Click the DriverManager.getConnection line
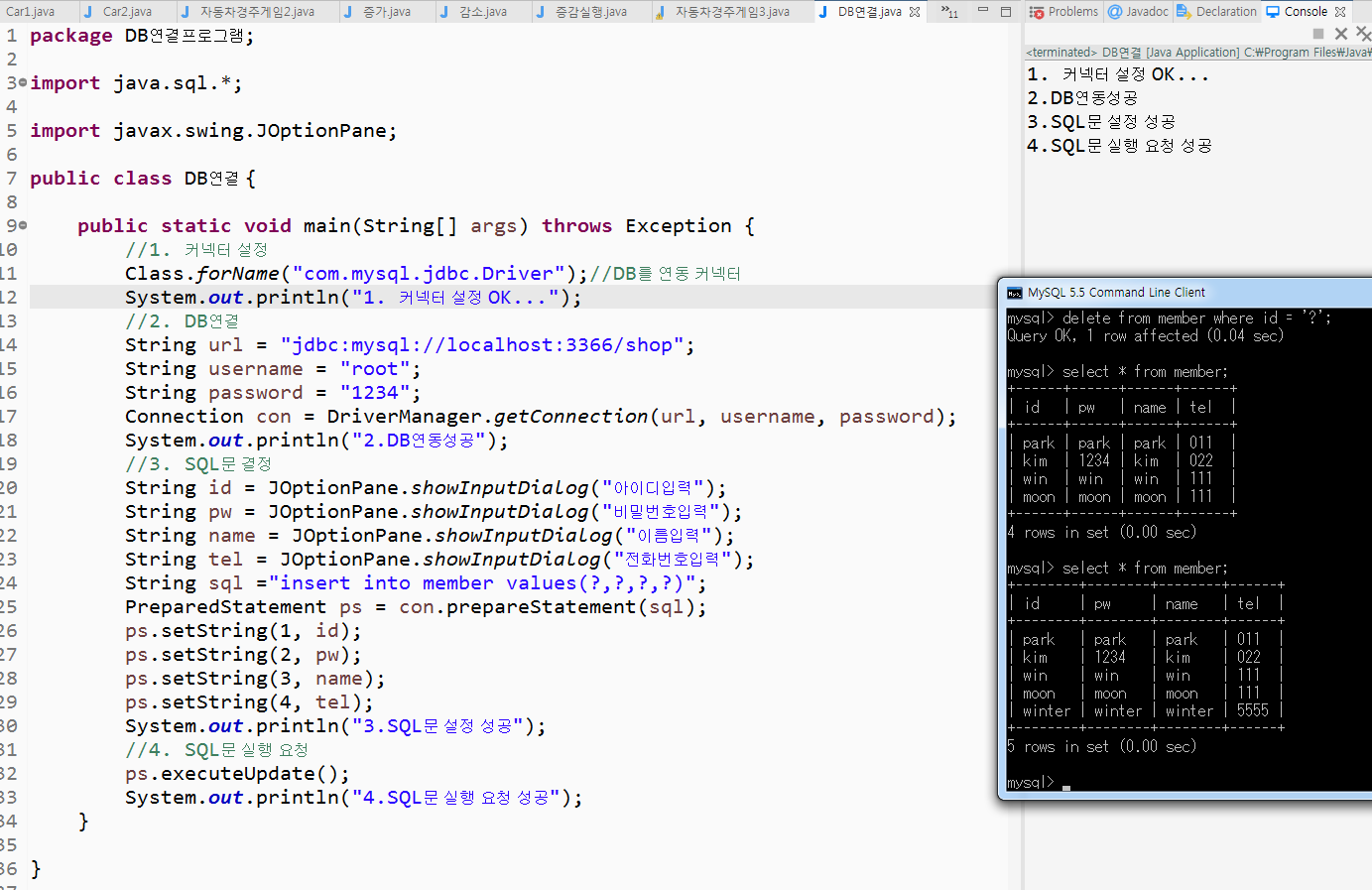The height and width of the screenshot is (890, 1372). (x=541, y=417)
